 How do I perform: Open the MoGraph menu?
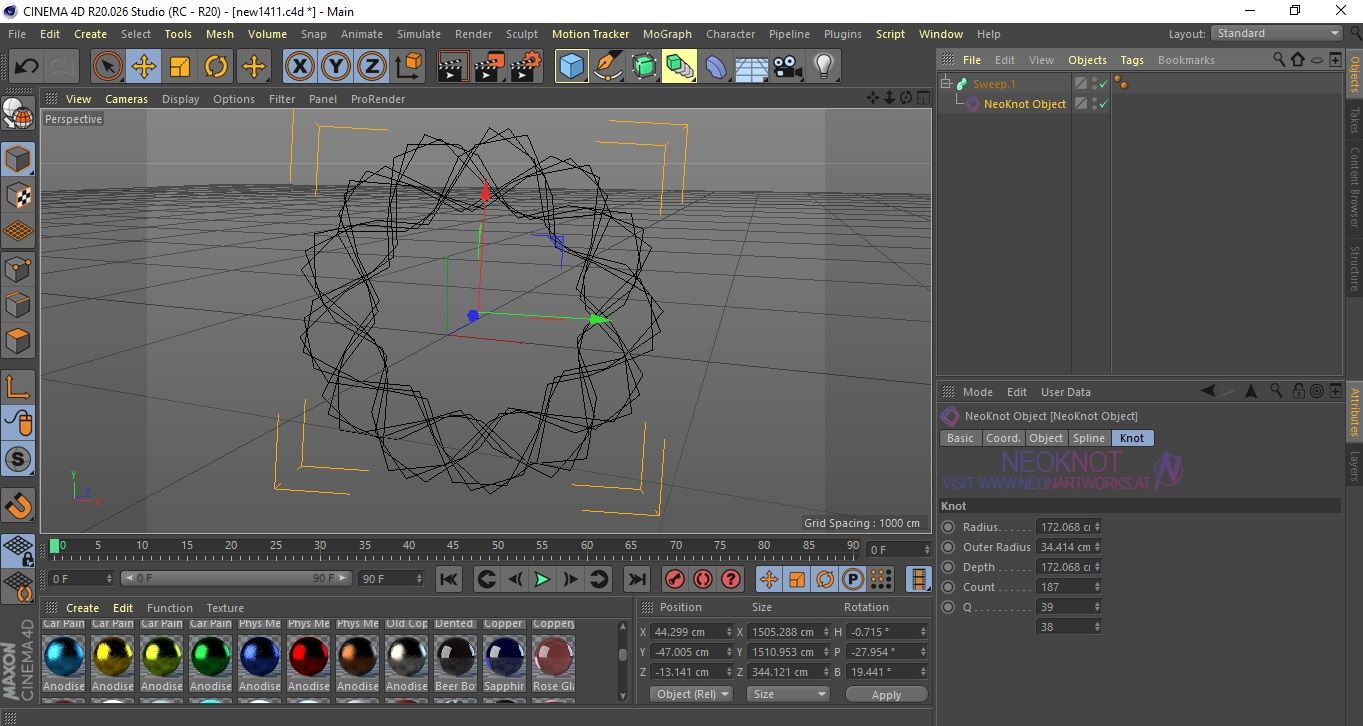(x=667, y=34)
